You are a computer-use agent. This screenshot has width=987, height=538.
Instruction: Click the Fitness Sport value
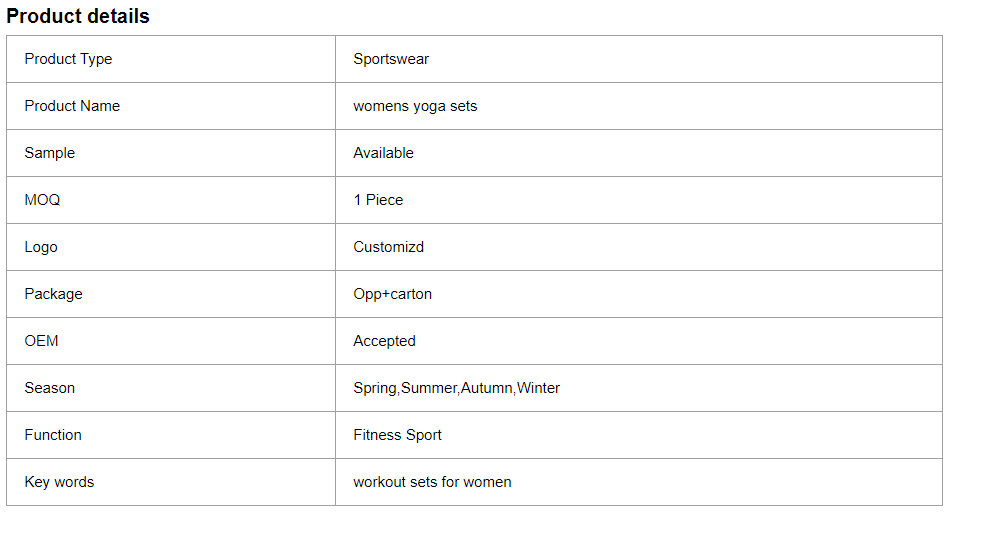(397, 435)
